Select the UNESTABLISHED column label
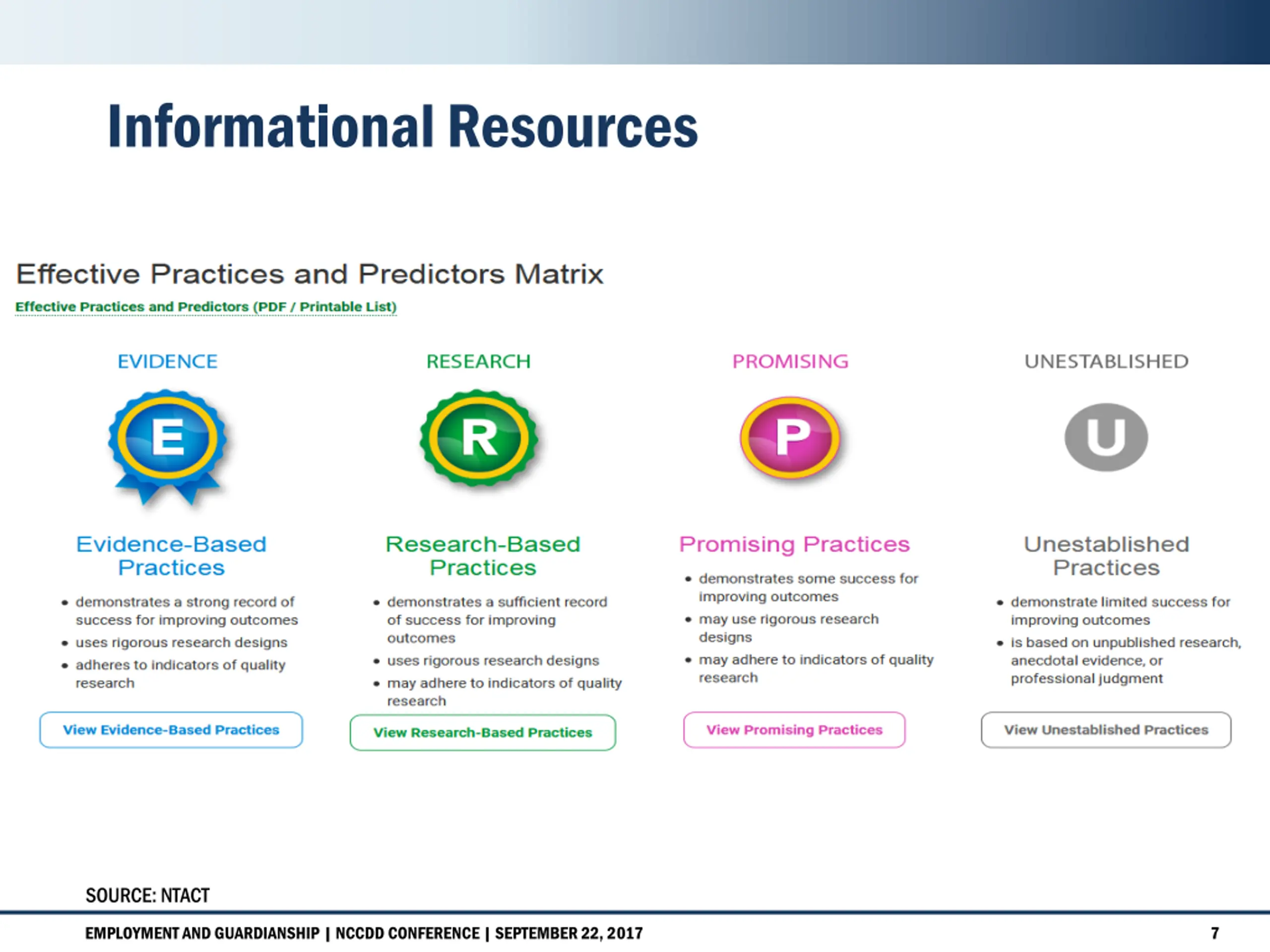The image size is (1270, 952). (x=1106, y=361)
